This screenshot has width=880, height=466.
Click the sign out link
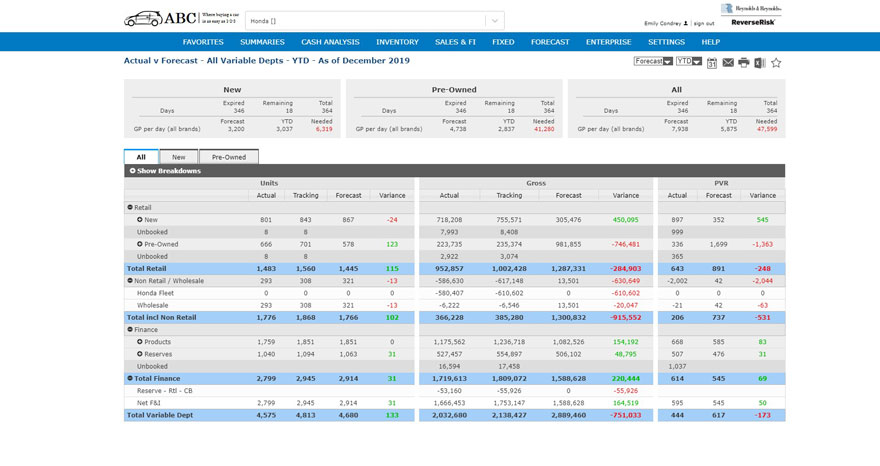click(704, 24)
